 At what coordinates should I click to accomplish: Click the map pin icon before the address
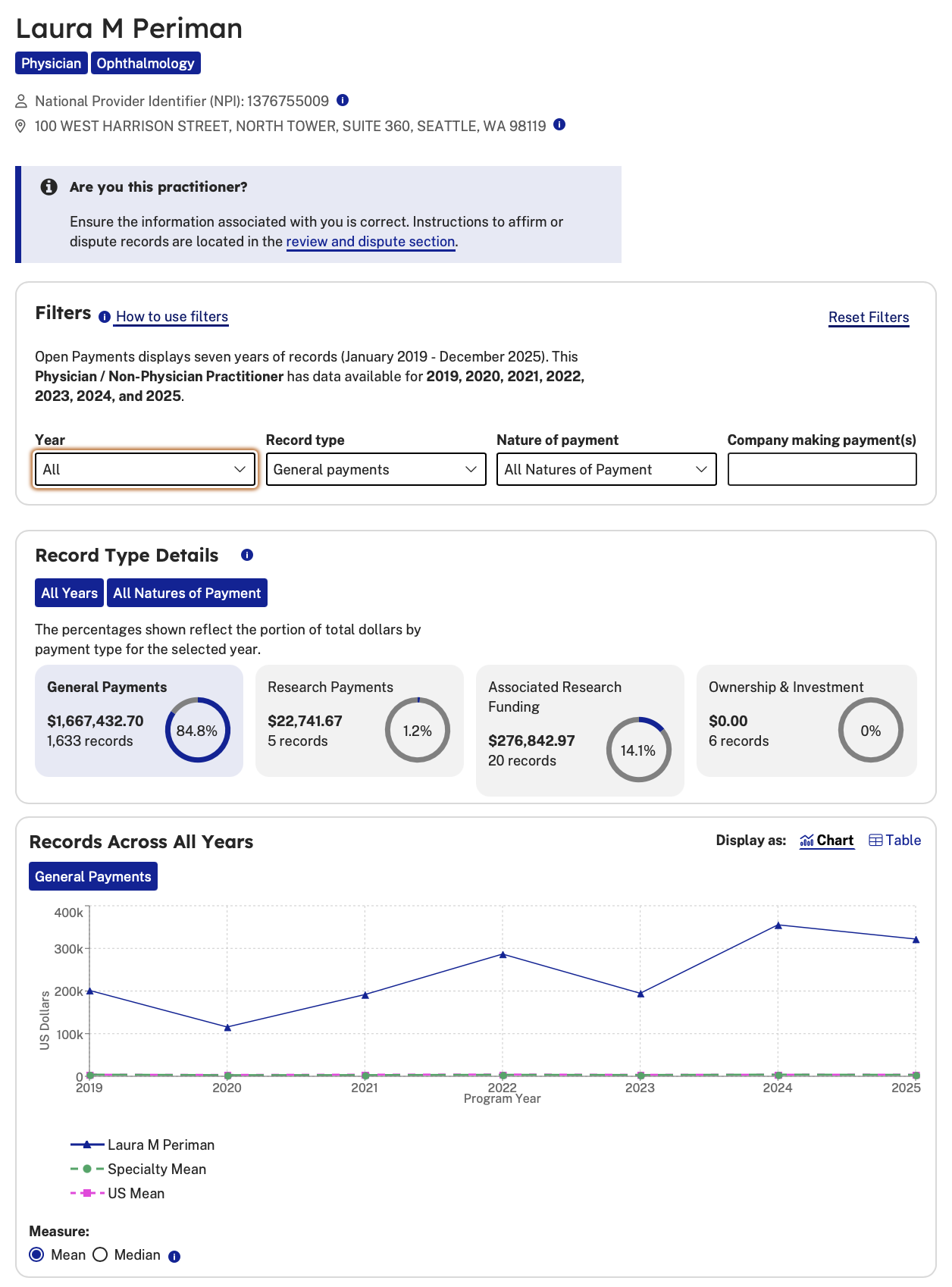point(21,126)
